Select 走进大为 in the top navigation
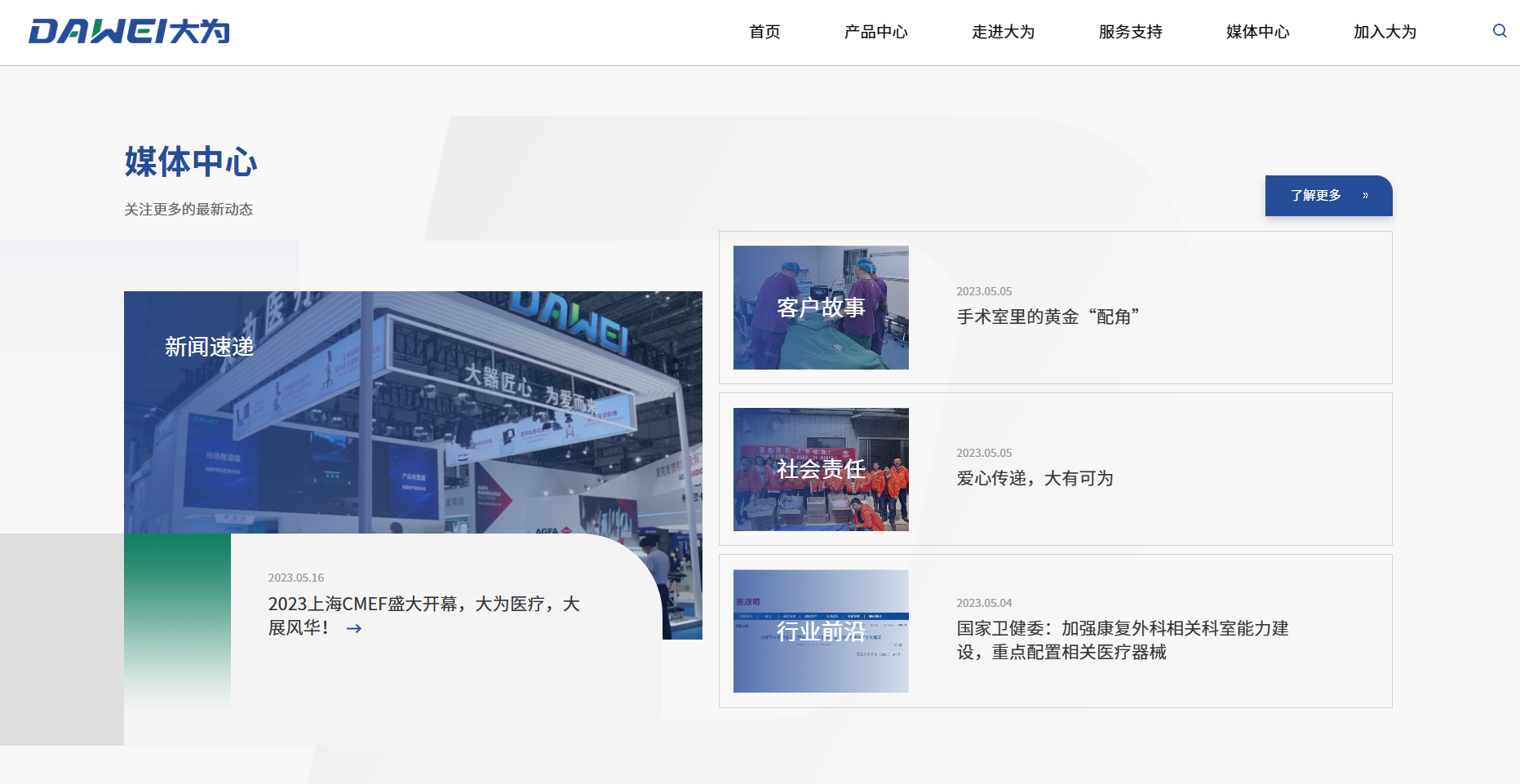This screenshot has height=784, width=1520. tap(1003, 32)
